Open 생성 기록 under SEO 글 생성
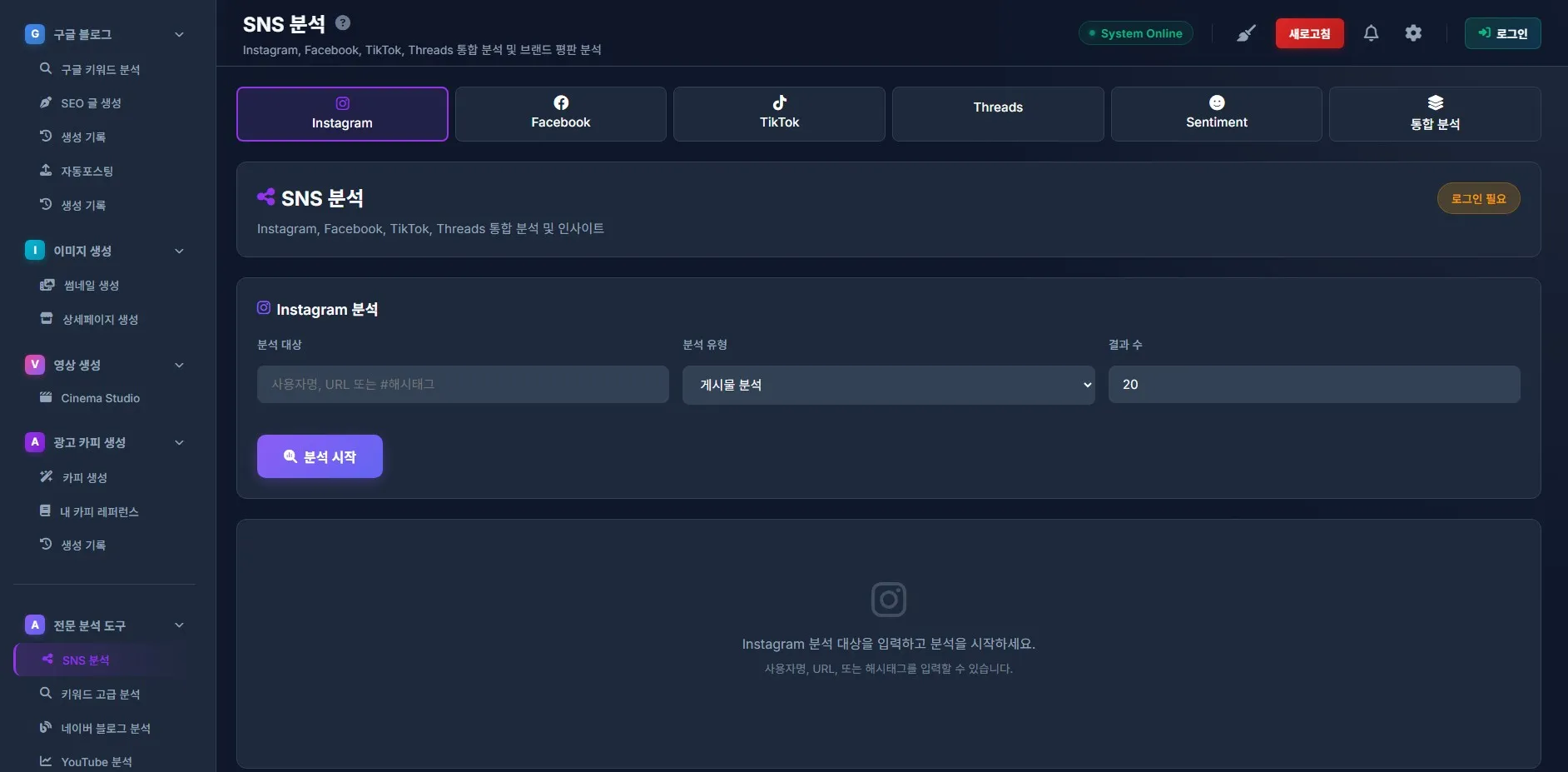Screen dimensions: 1568x772 coord(104,137)
